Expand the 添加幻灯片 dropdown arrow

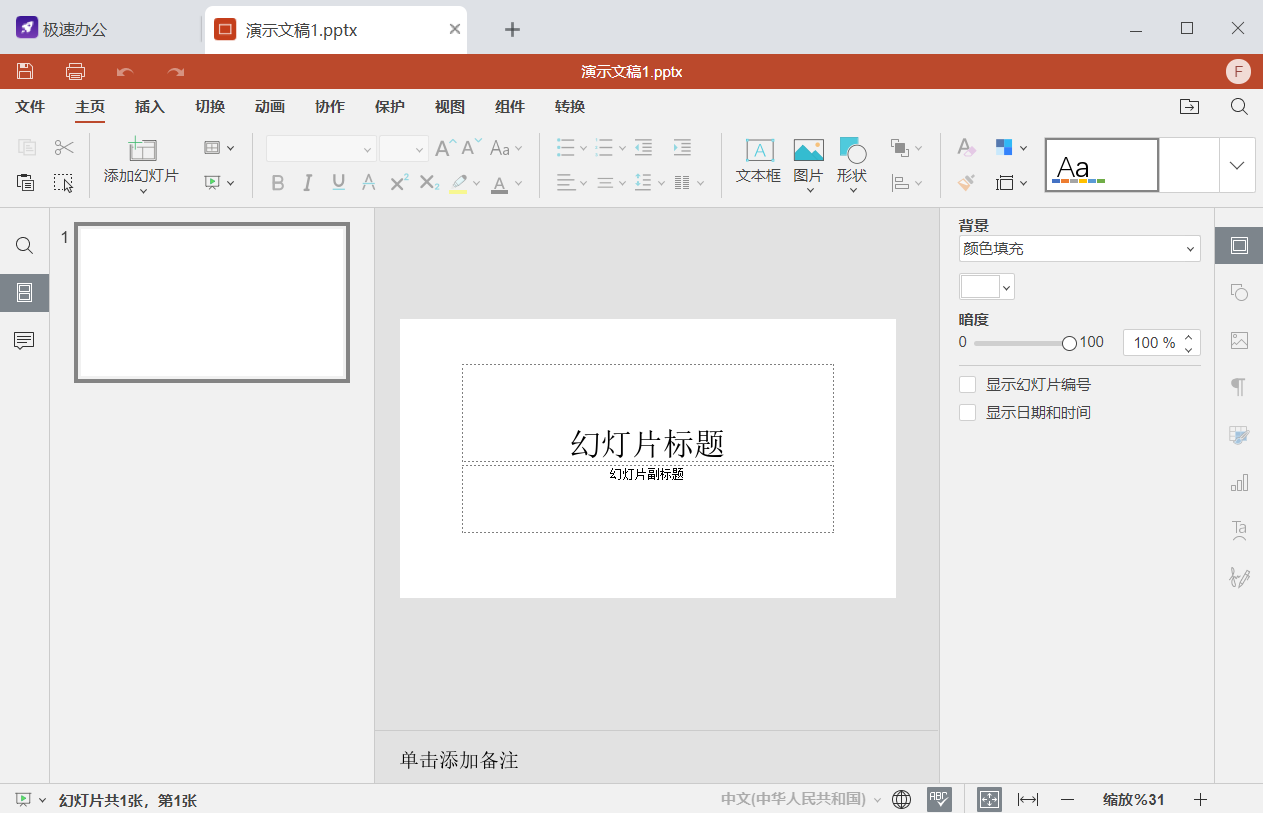[x=142, y=192]
